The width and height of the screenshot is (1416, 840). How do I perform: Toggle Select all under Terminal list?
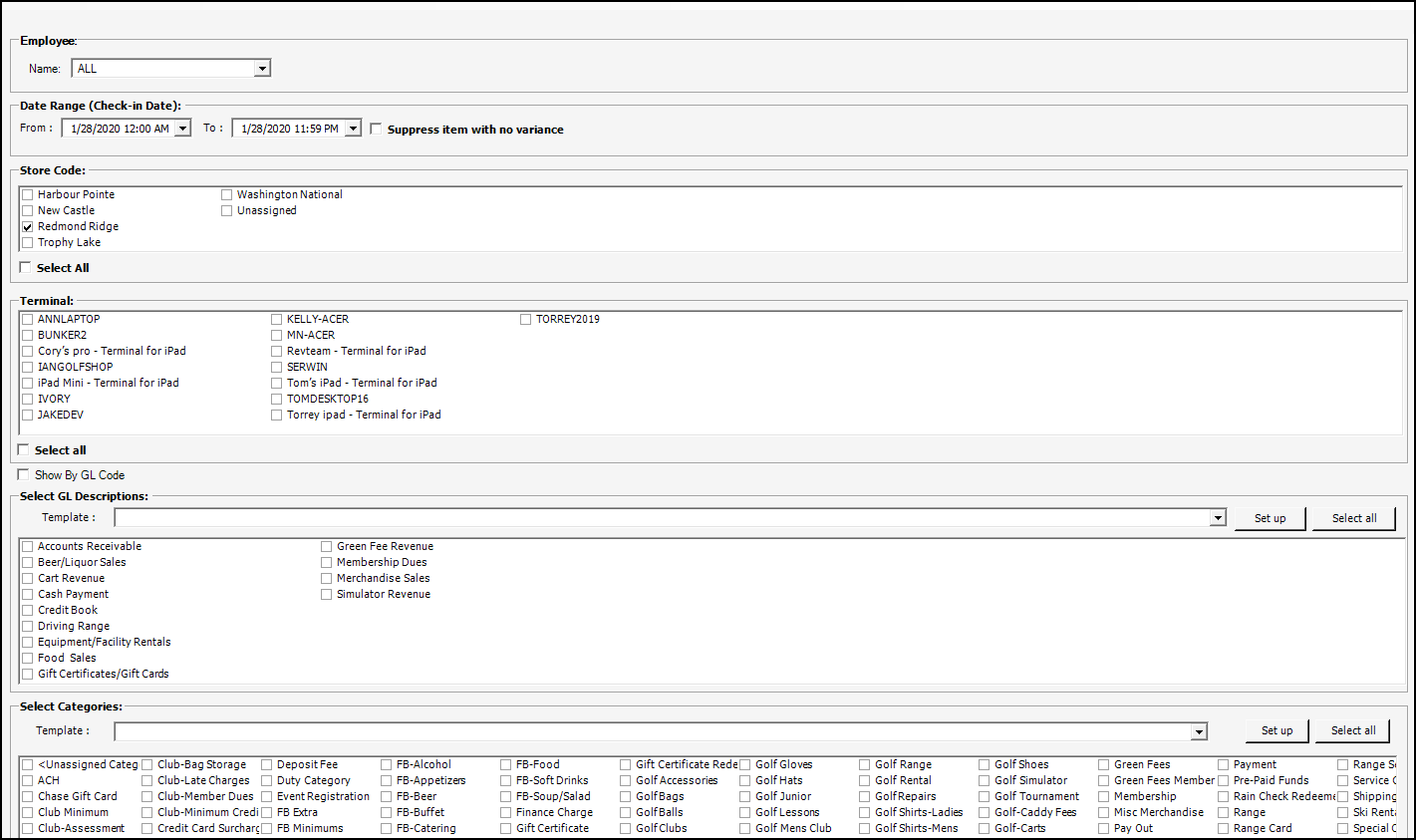tap(24, 449)
